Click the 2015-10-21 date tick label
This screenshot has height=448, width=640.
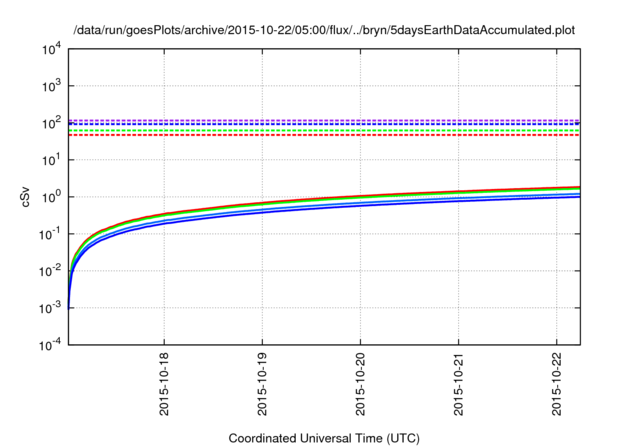(458, 384)
